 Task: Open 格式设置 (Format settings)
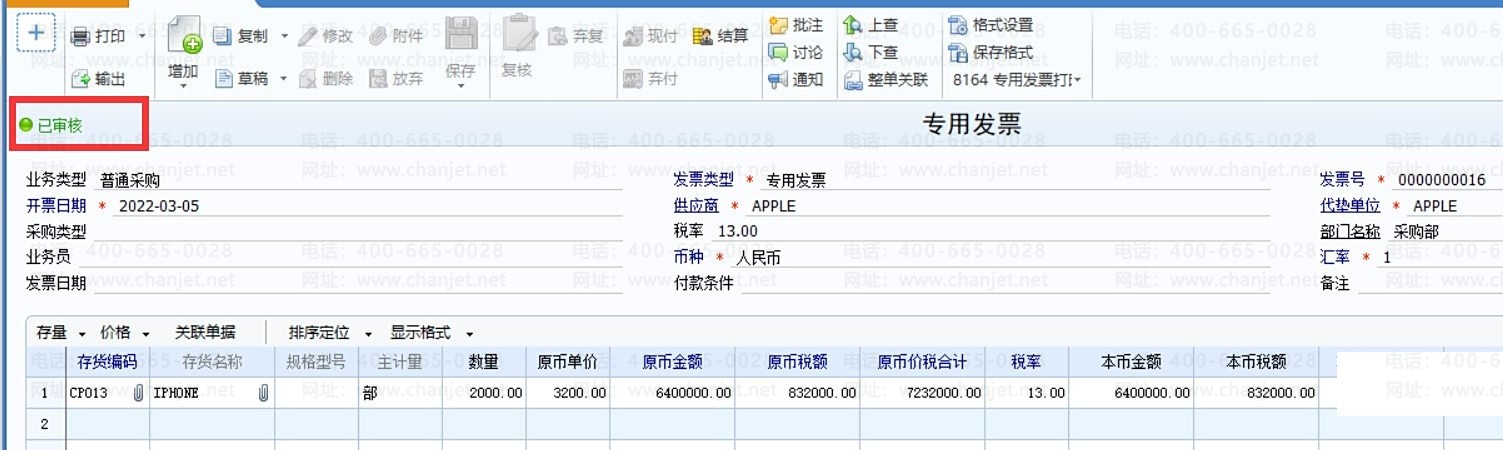[x=958, y=25]
